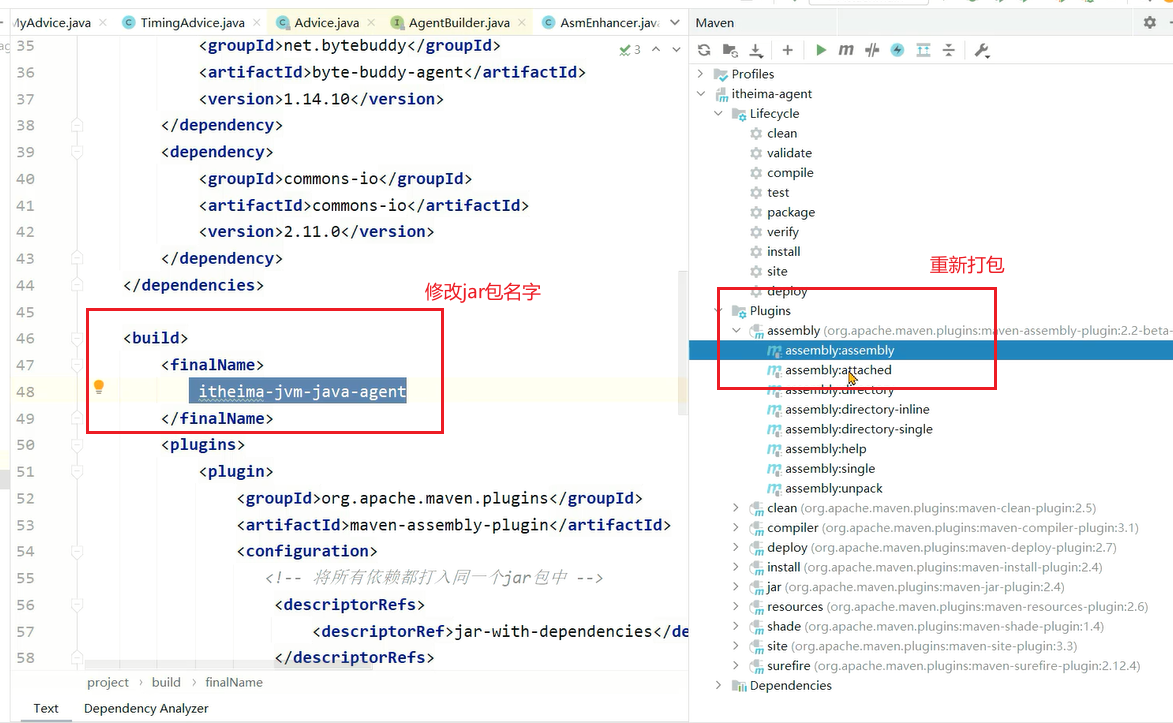
Task: Reload all Maven projects
Action: coord(704,50)
